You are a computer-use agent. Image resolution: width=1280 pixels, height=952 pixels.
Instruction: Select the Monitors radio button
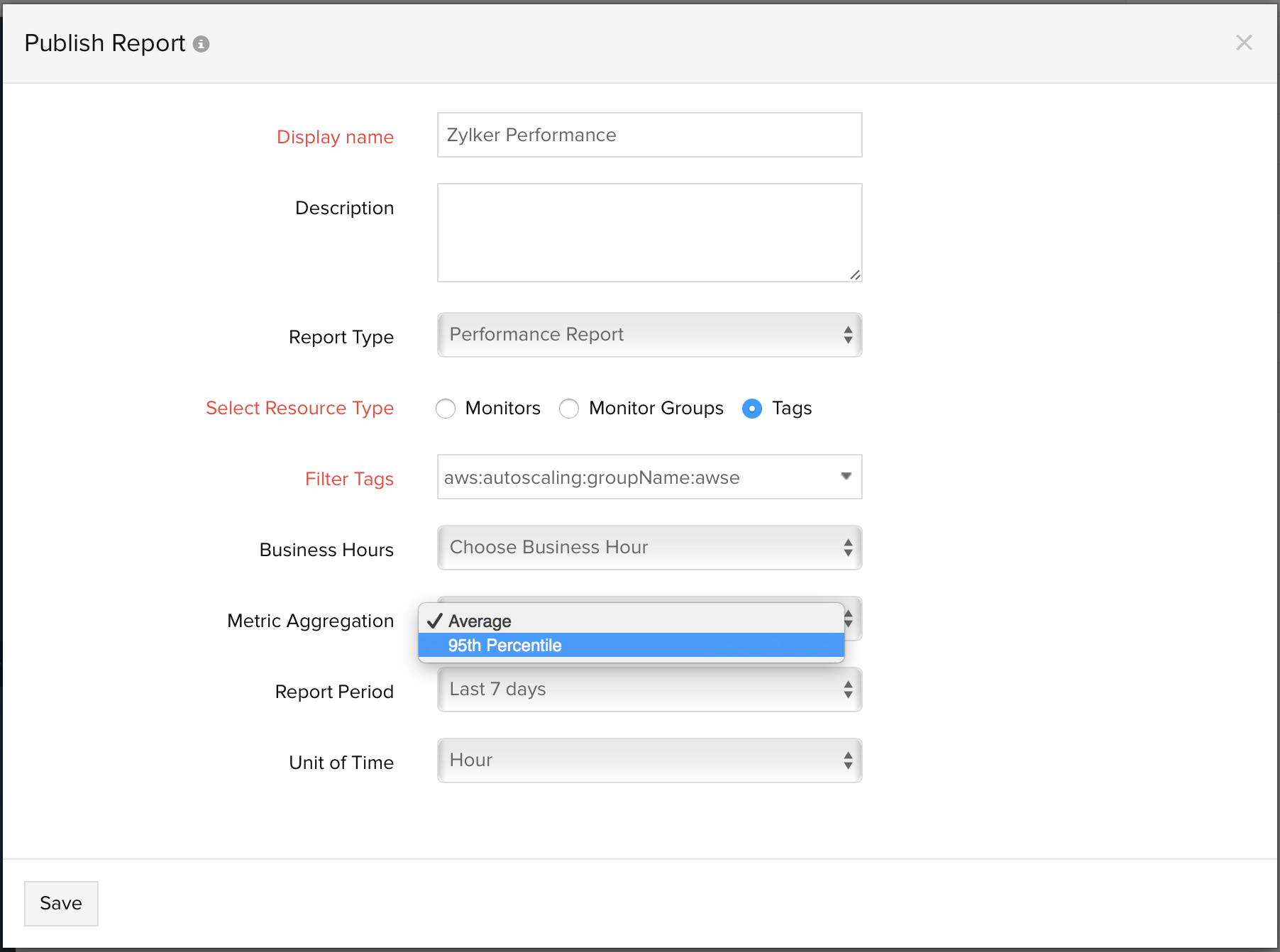point(446,409)
